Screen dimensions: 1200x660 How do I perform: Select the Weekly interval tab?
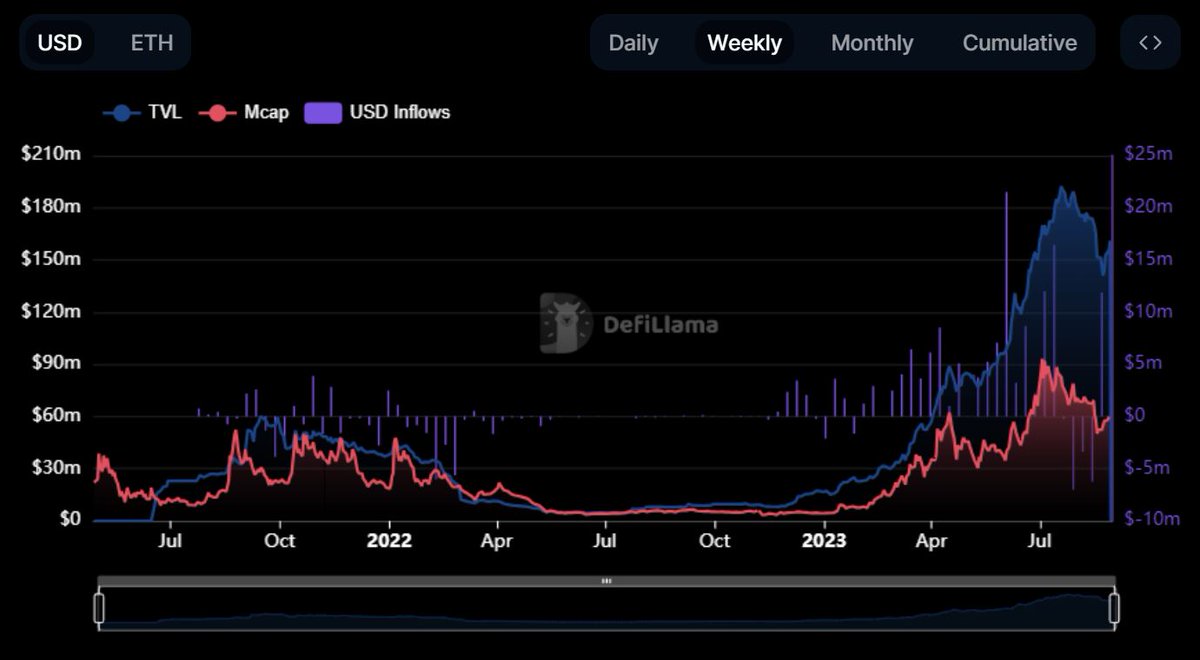pyautogui.click(x=745, y=43)
